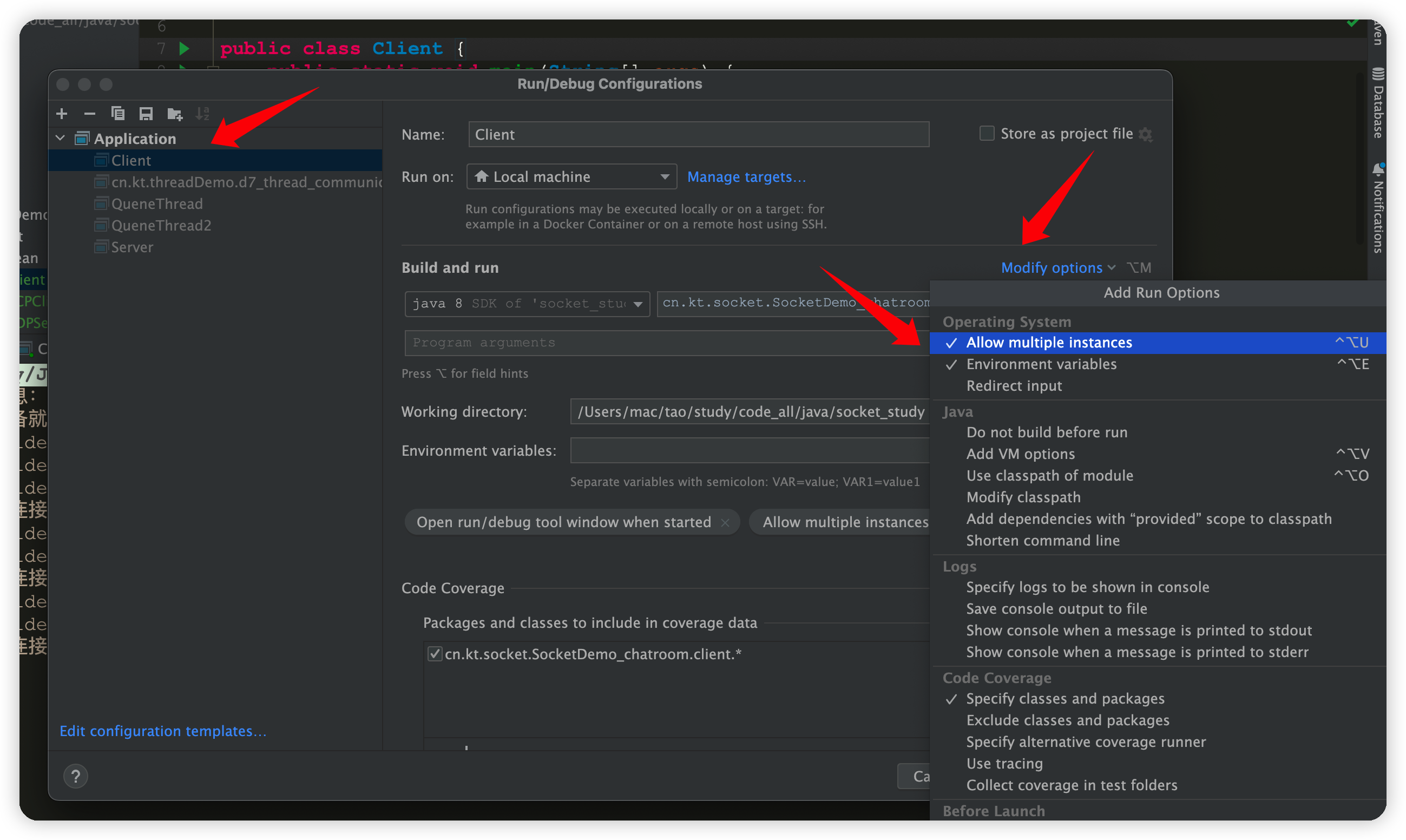This screenshot has height=840, width=1406.
Task: Remove 'Open run/debug tool window when started' chip
Action: pos(725,522)
